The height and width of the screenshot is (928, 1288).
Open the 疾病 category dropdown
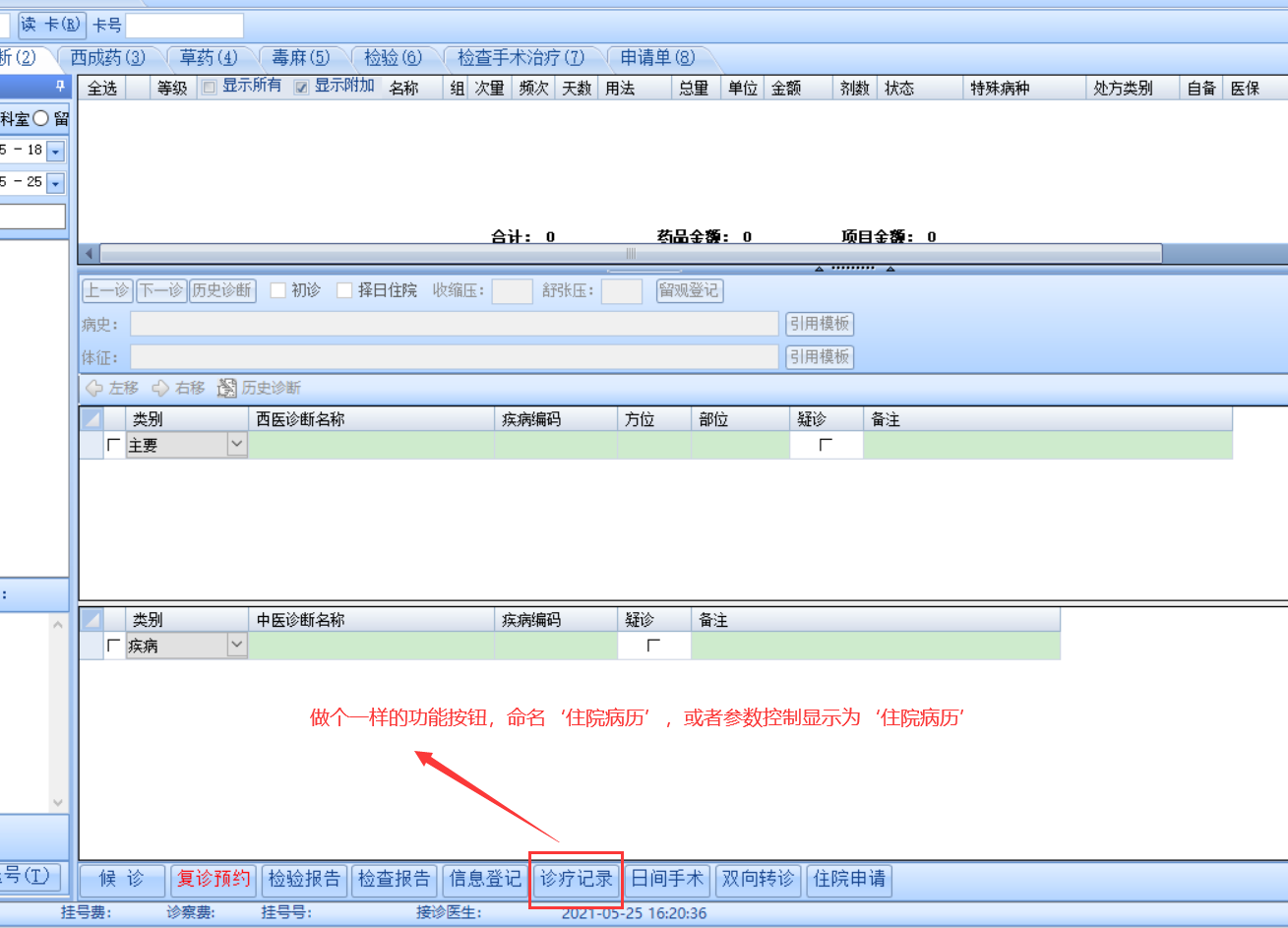237,646
